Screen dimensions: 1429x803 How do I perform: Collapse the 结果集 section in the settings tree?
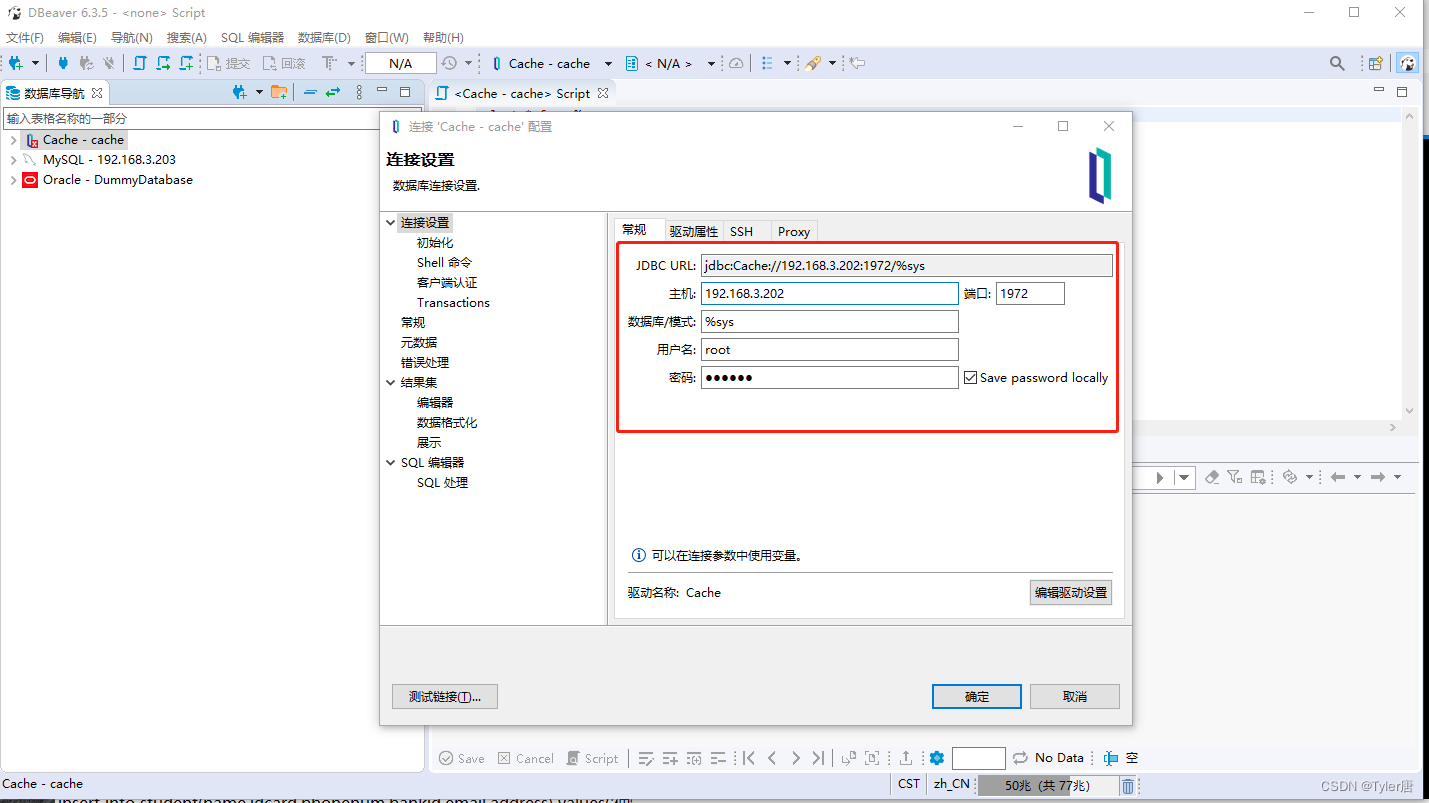click(x=390, y=381)
